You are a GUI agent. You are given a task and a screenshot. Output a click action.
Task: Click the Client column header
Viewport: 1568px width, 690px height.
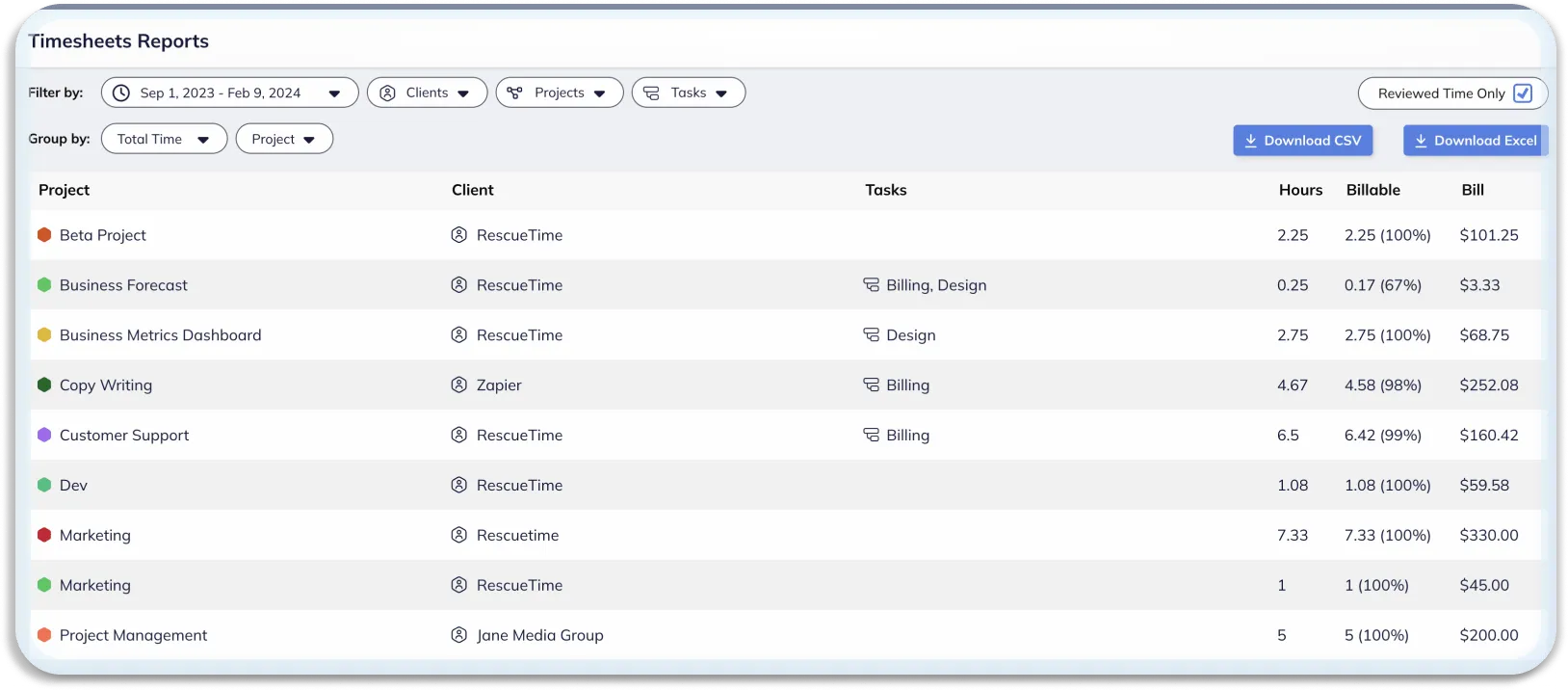(473, 190)
